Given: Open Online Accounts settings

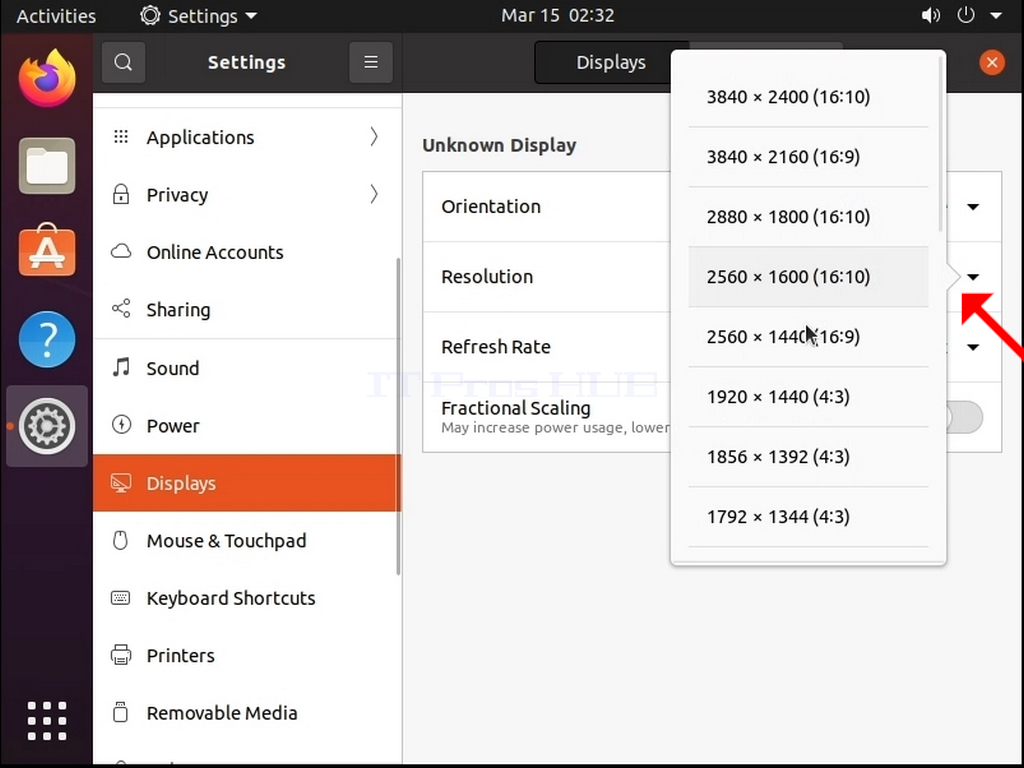Looking at the screenshot, I should [247, 252].
